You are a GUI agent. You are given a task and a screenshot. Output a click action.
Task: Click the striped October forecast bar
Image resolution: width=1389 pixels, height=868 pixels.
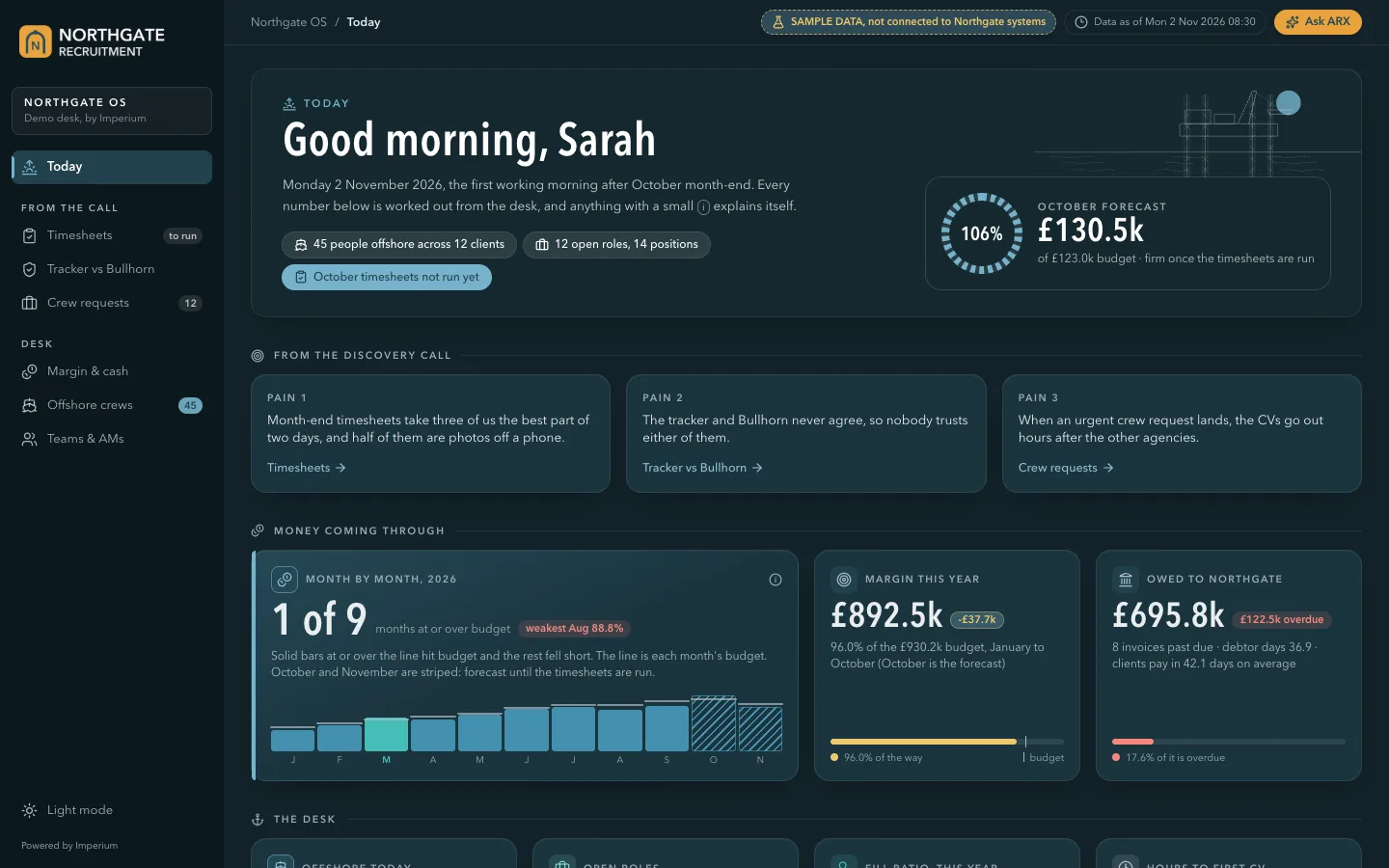pos(714,724)
